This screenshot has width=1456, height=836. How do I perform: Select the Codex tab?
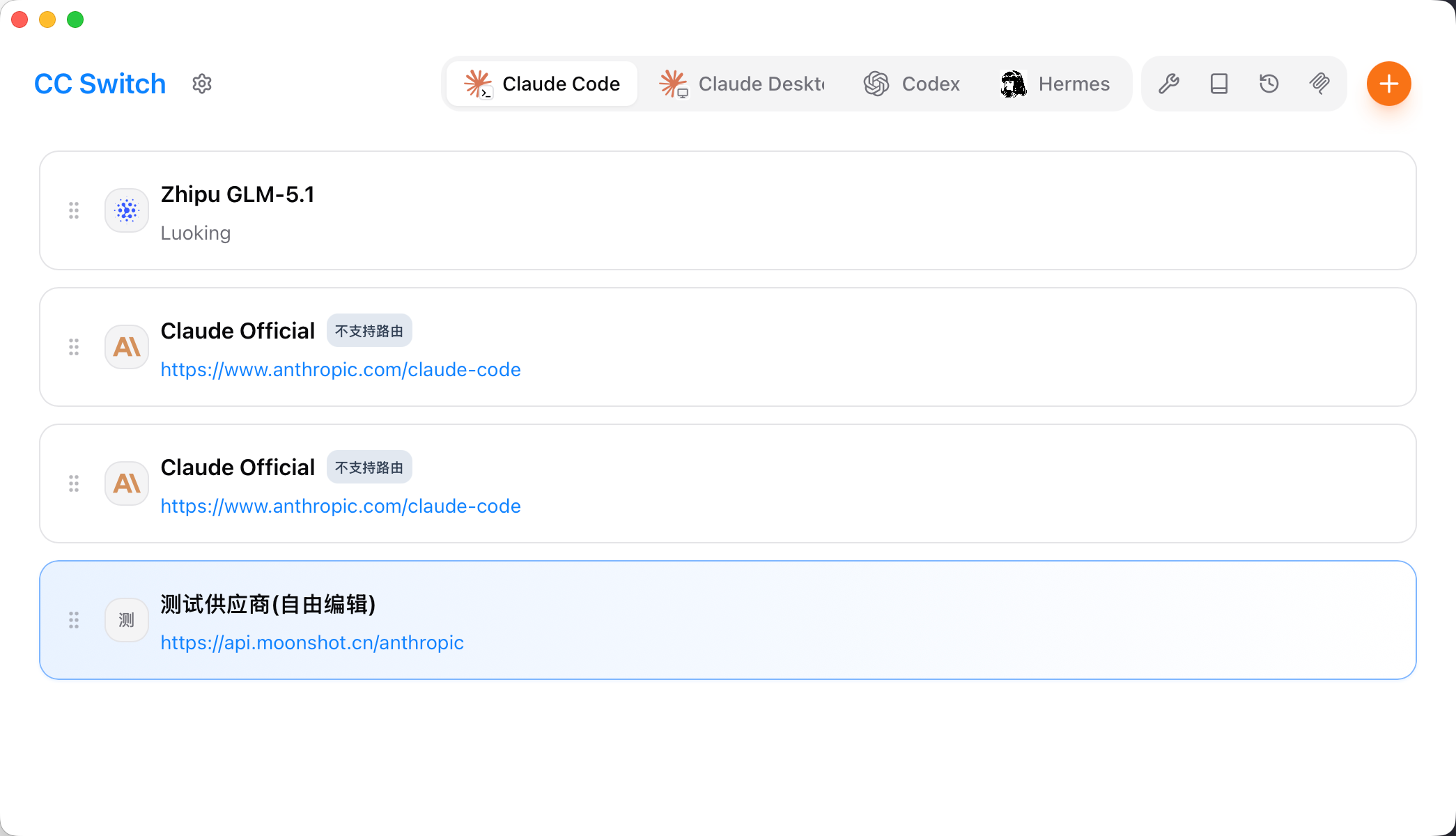(912, 84)
